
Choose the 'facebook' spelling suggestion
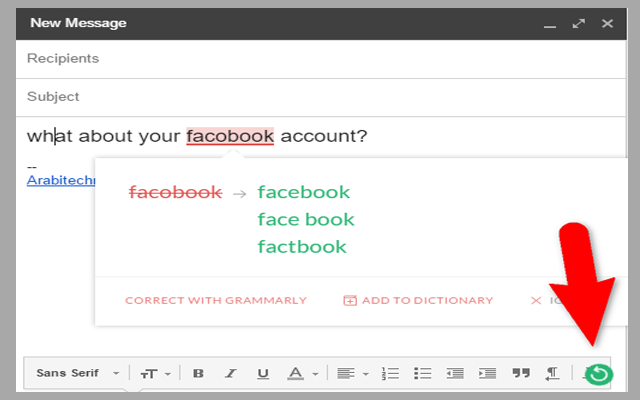point(303,192)
